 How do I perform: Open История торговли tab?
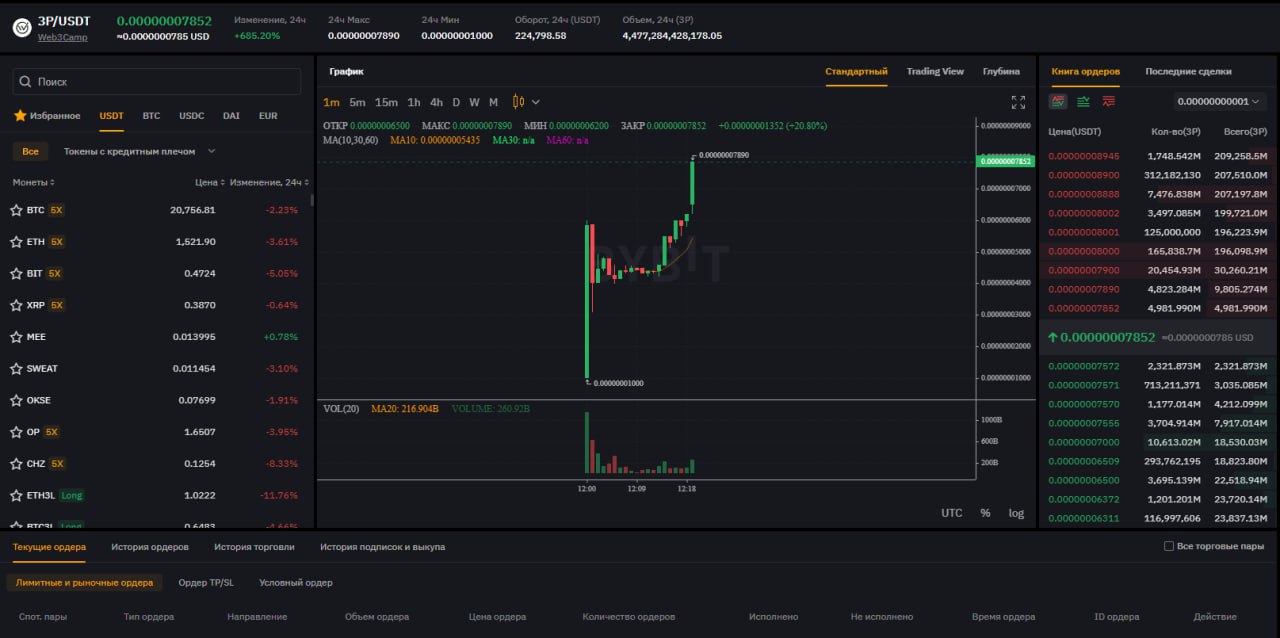click(x=254, y=547)
